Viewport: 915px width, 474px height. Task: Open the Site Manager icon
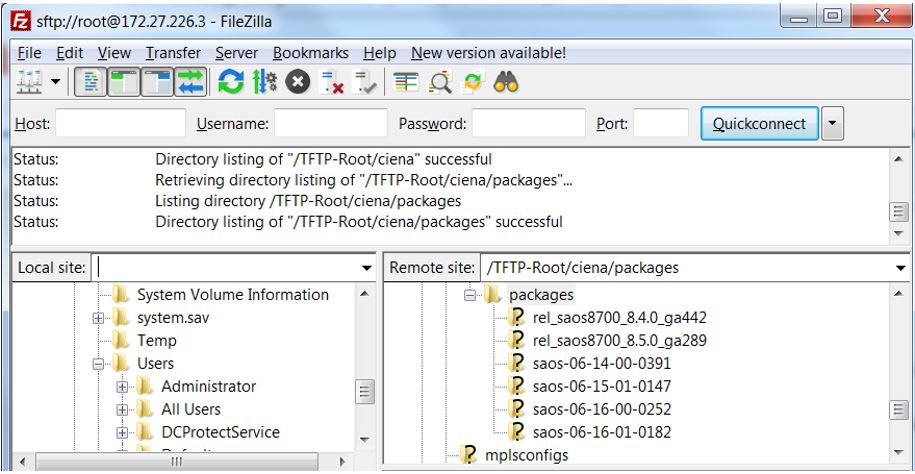pos(28,84)
